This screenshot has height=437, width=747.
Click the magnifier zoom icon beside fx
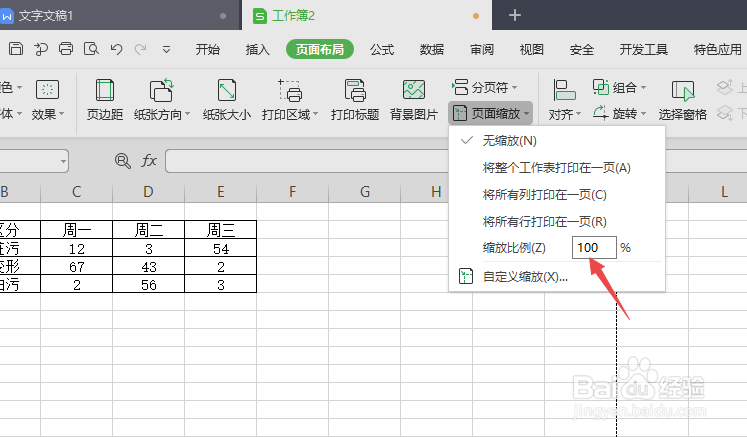pos(123,161)
